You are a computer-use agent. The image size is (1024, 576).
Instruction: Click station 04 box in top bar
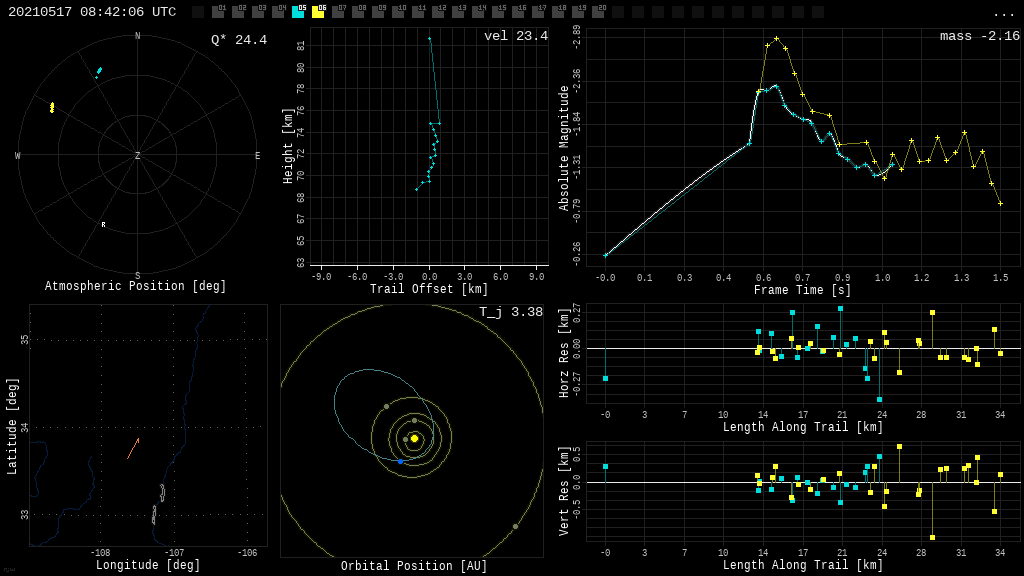point(278,12)
